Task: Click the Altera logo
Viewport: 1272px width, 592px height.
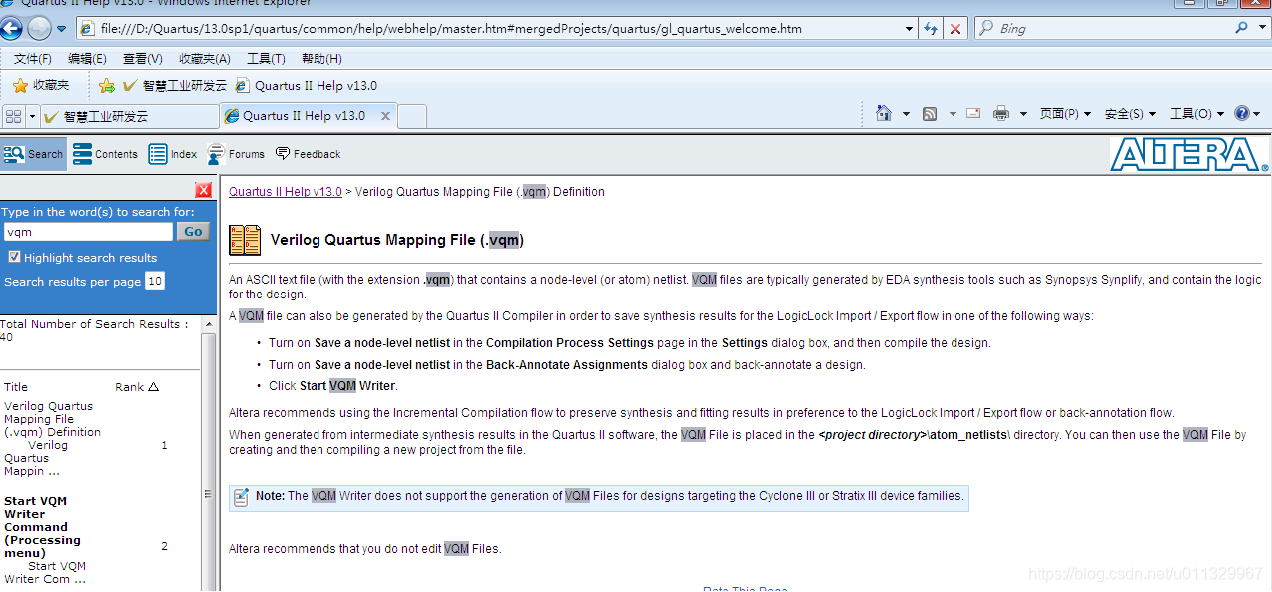Action: 1188,155
